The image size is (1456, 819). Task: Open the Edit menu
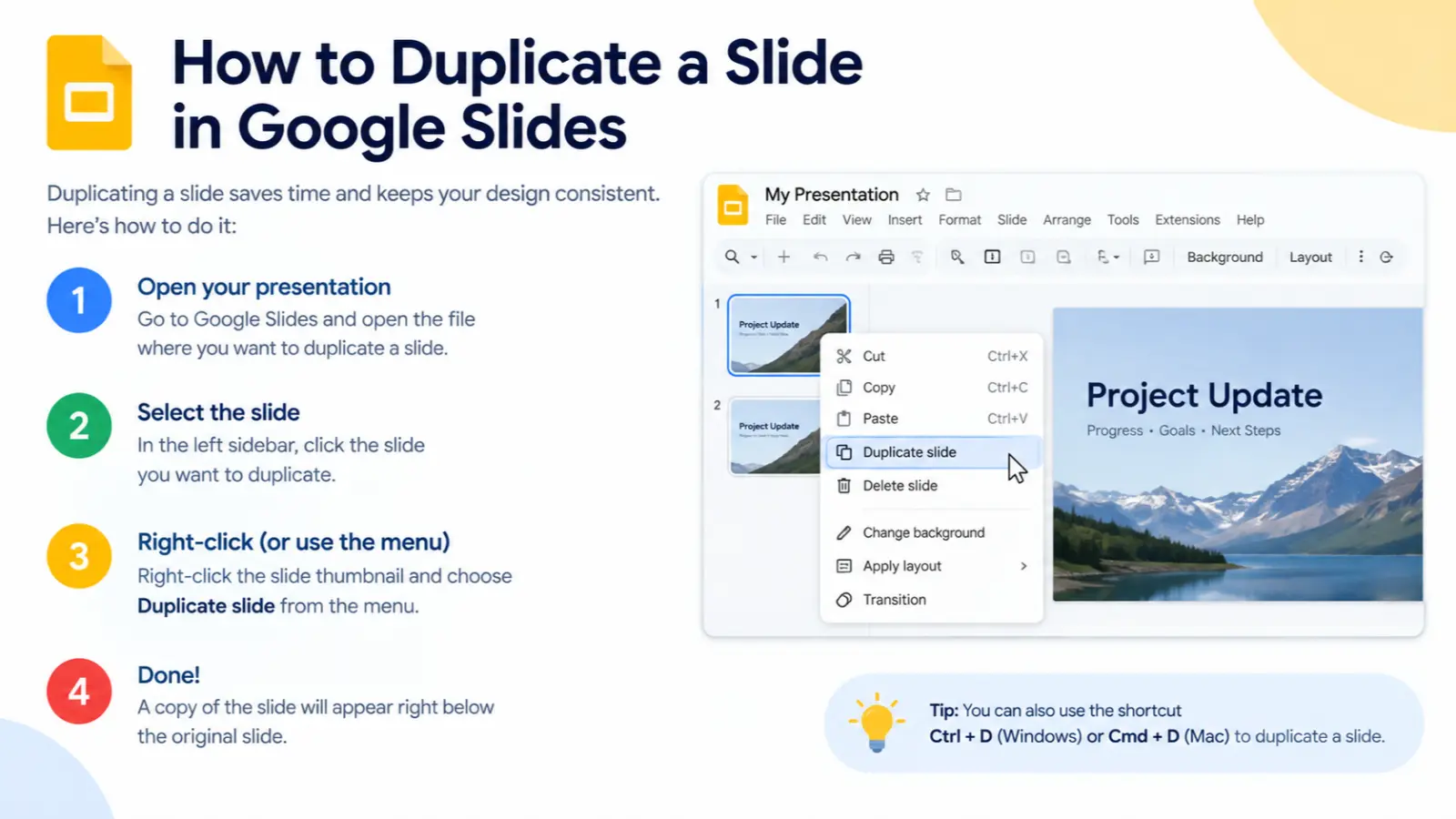tap(814, 220)
